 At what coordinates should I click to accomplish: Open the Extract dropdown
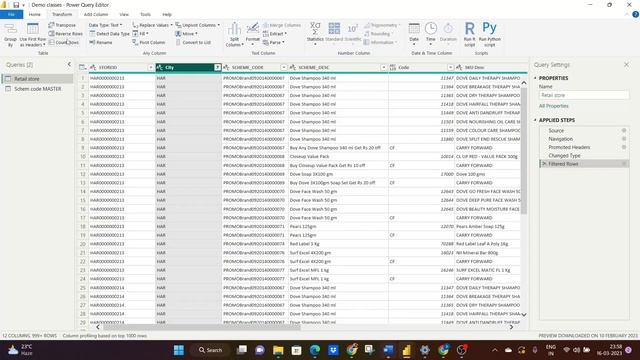point(275,34)
